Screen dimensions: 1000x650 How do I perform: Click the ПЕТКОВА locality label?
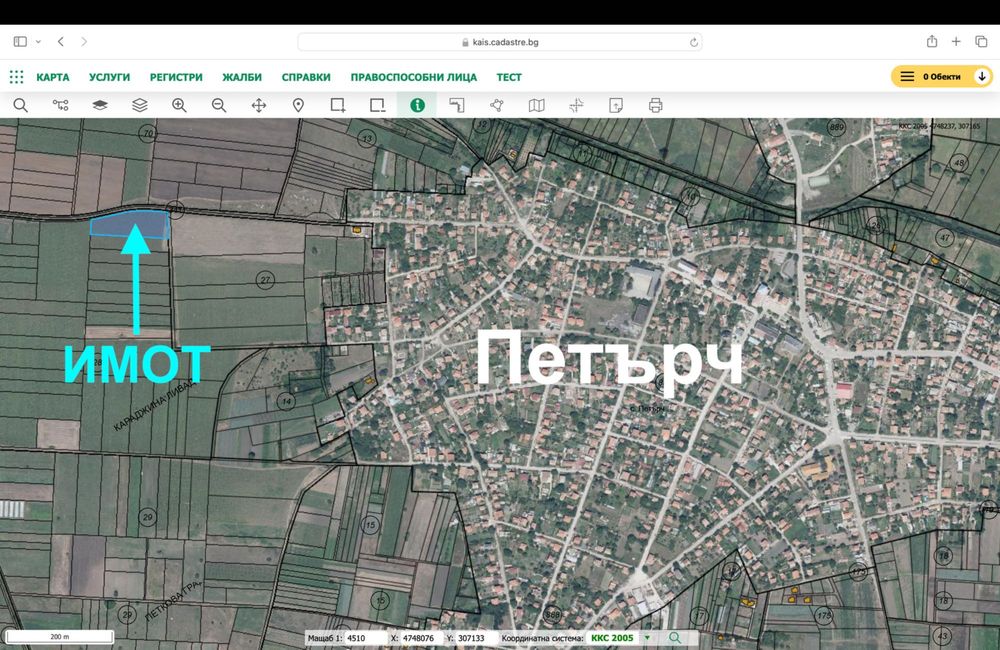[173, 602]
